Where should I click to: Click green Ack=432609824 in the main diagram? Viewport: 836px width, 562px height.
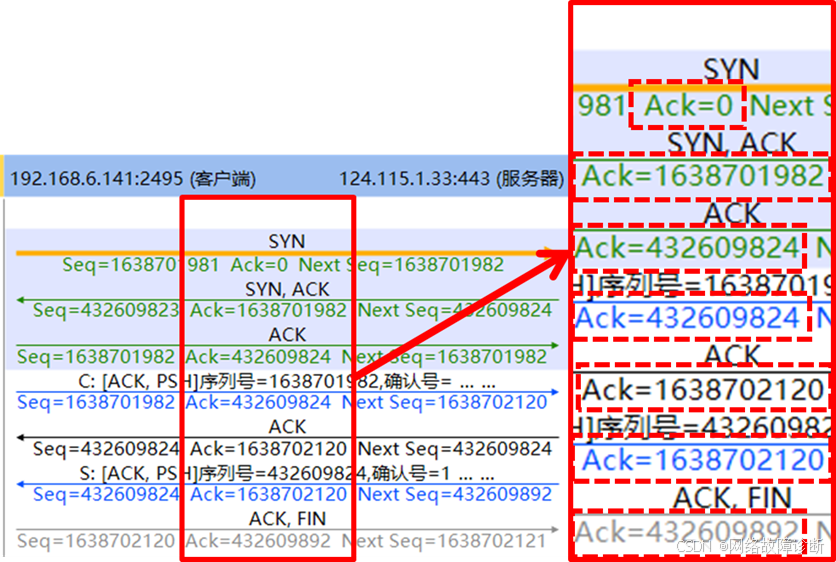259,357
